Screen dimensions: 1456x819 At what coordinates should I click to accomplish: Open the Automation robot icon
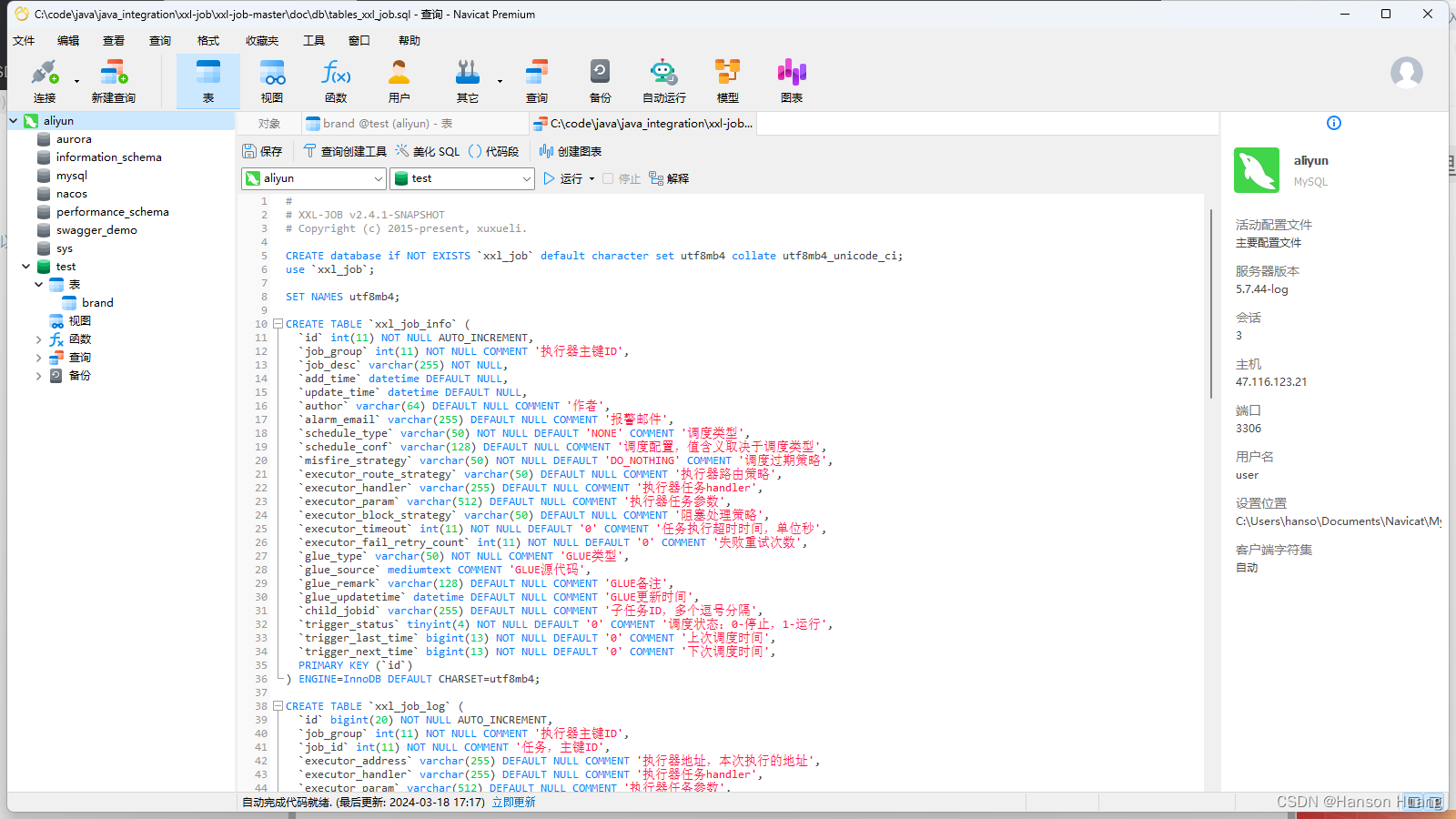click(664, 81)
